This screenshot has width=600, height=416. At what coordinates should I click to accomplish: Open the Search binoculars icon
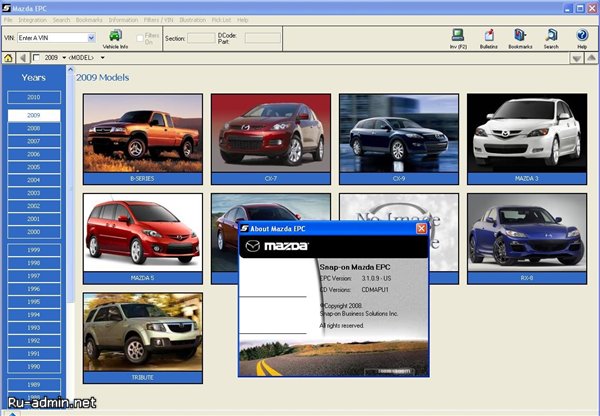[551, 39]
